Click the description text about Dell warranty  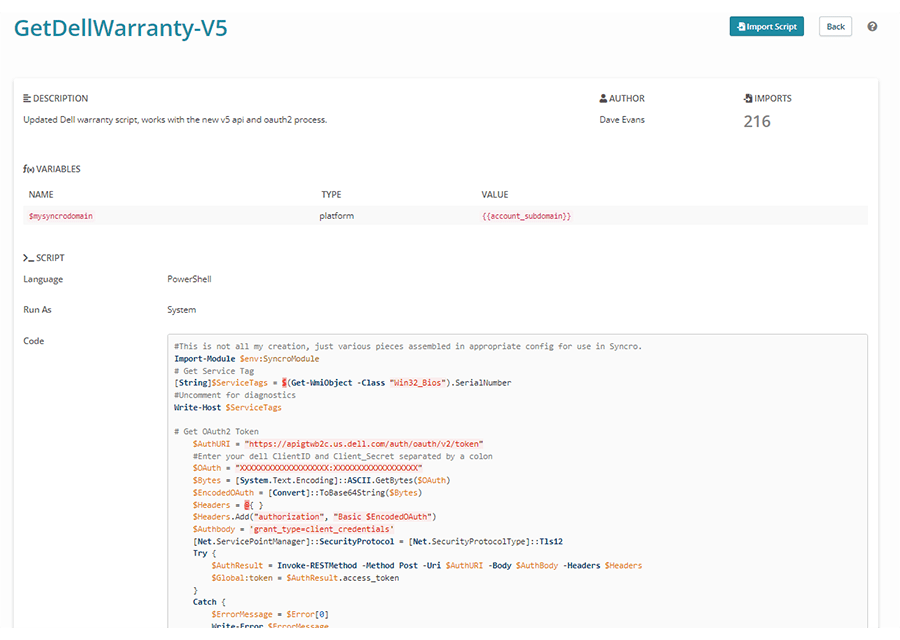[x=175, y=119]
